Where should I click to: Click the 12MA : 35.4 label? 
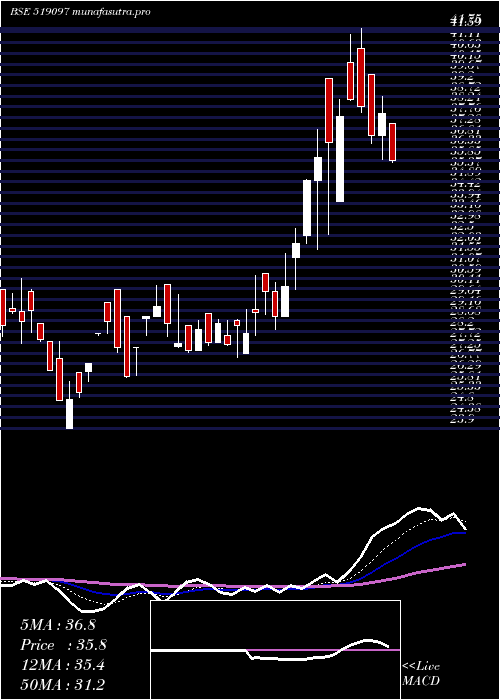pyautogui.click(x=62, y=665)
